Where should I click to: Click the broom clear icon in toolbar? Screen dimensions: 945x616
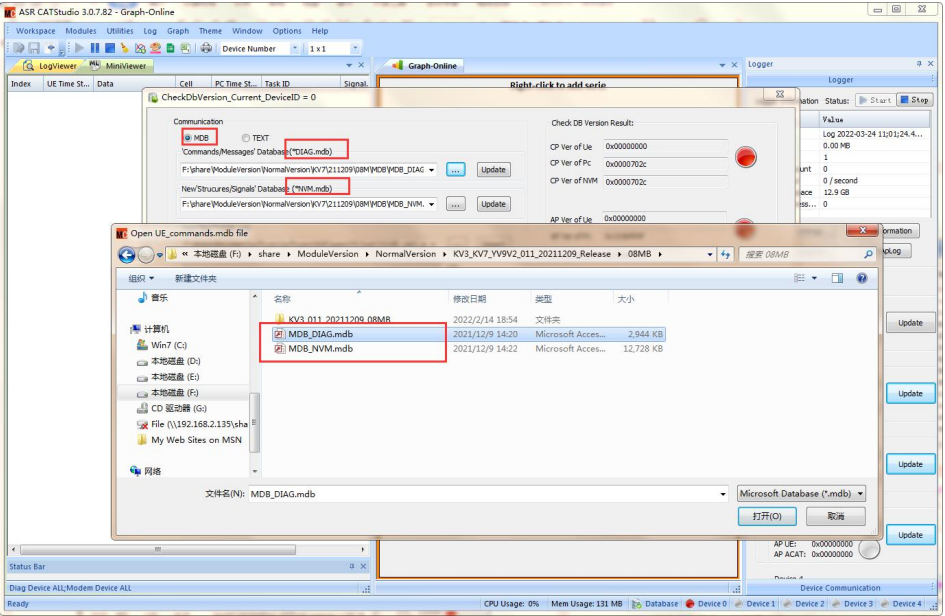[124, 48]
